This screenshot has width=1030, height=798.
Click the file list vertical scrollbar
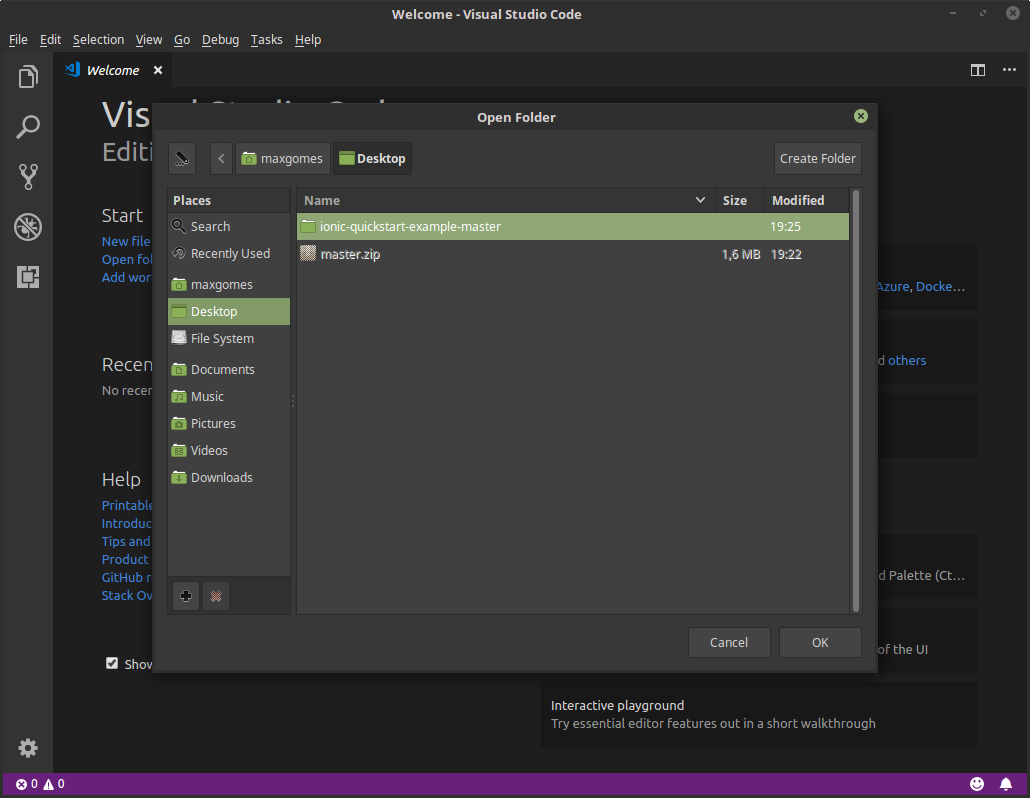tap(855, 401)
